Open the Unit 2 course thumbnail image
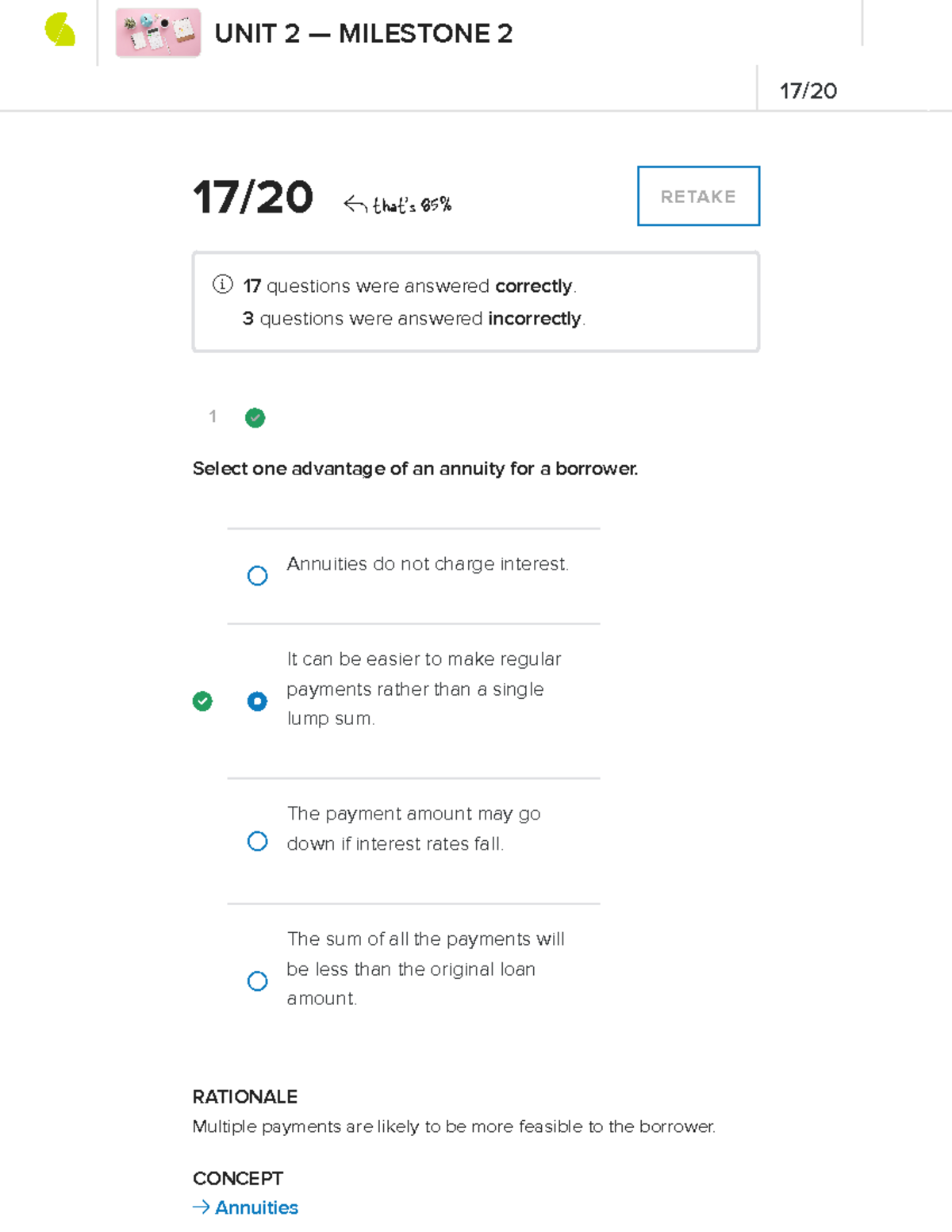This screenshot has height=1232, width=952. (x=158, y=33)
